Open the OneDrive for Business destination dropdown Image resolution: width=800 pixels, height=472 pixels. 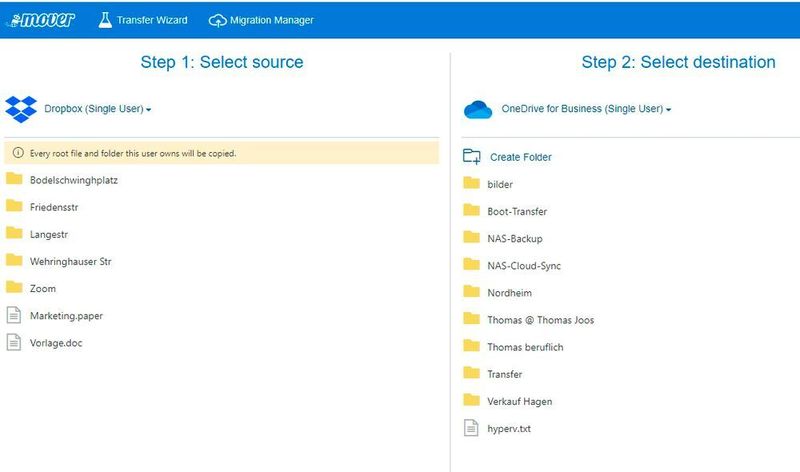(586, 109)
